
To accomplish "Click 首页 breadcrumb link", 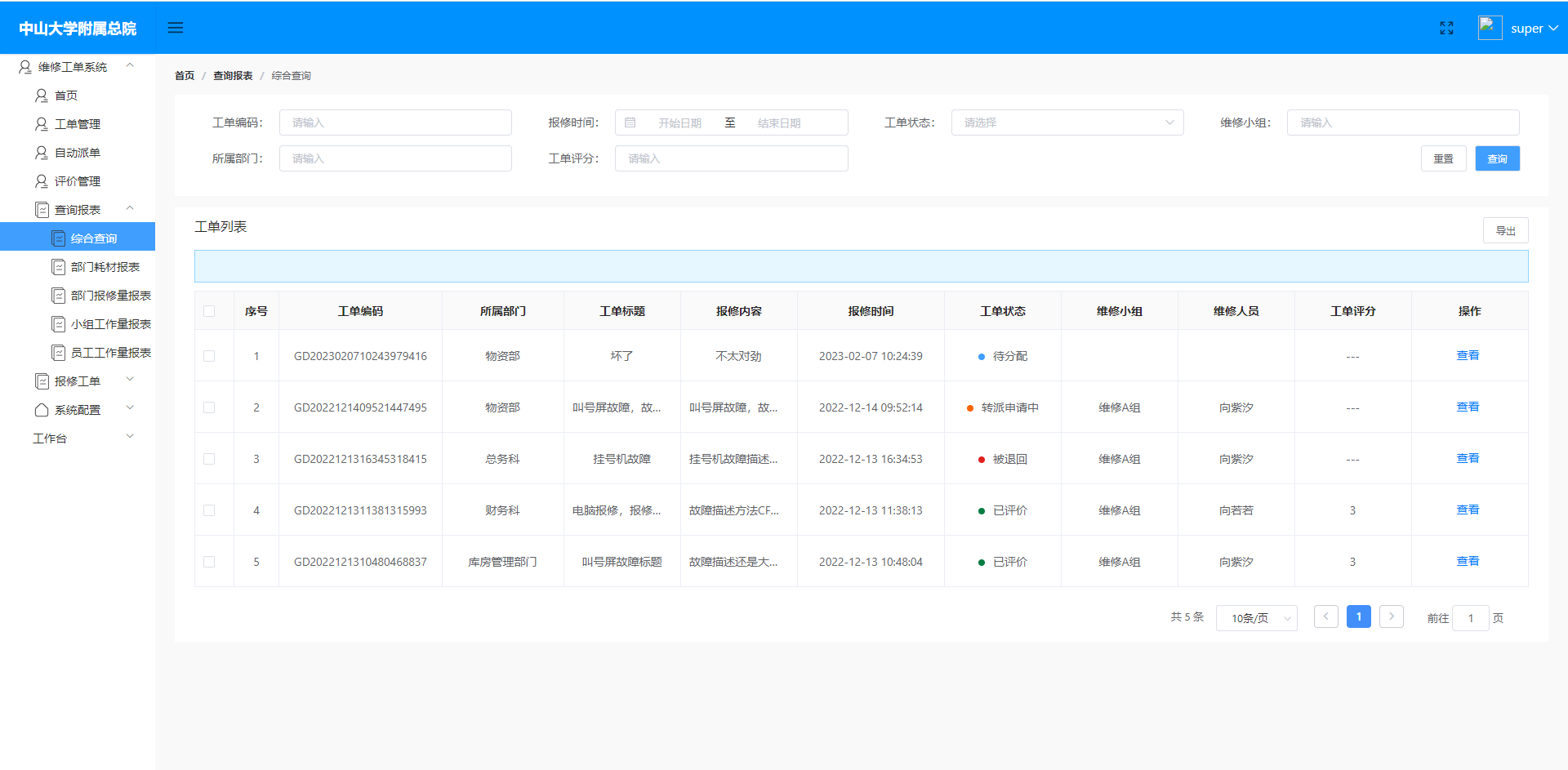I will point(185,75).
